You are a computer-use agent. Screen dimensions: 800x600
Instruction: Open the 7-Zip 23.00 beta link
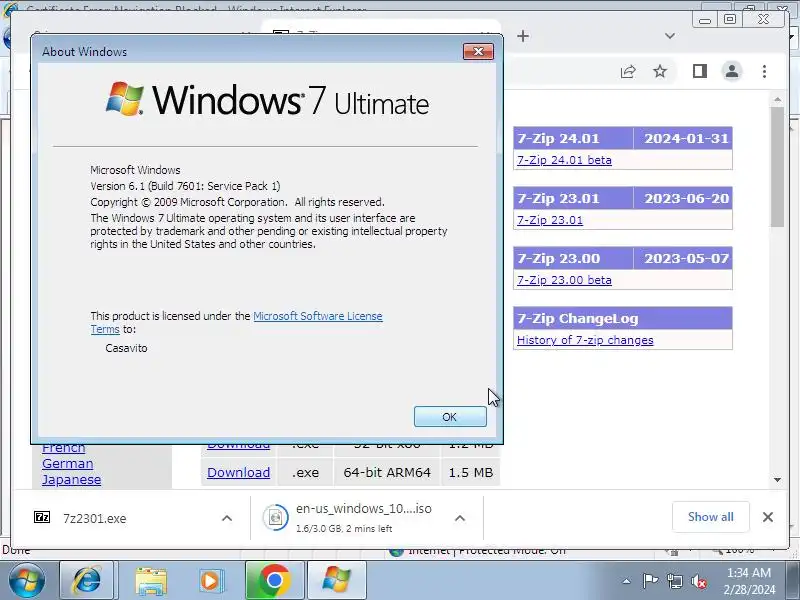tap(564, 280)
